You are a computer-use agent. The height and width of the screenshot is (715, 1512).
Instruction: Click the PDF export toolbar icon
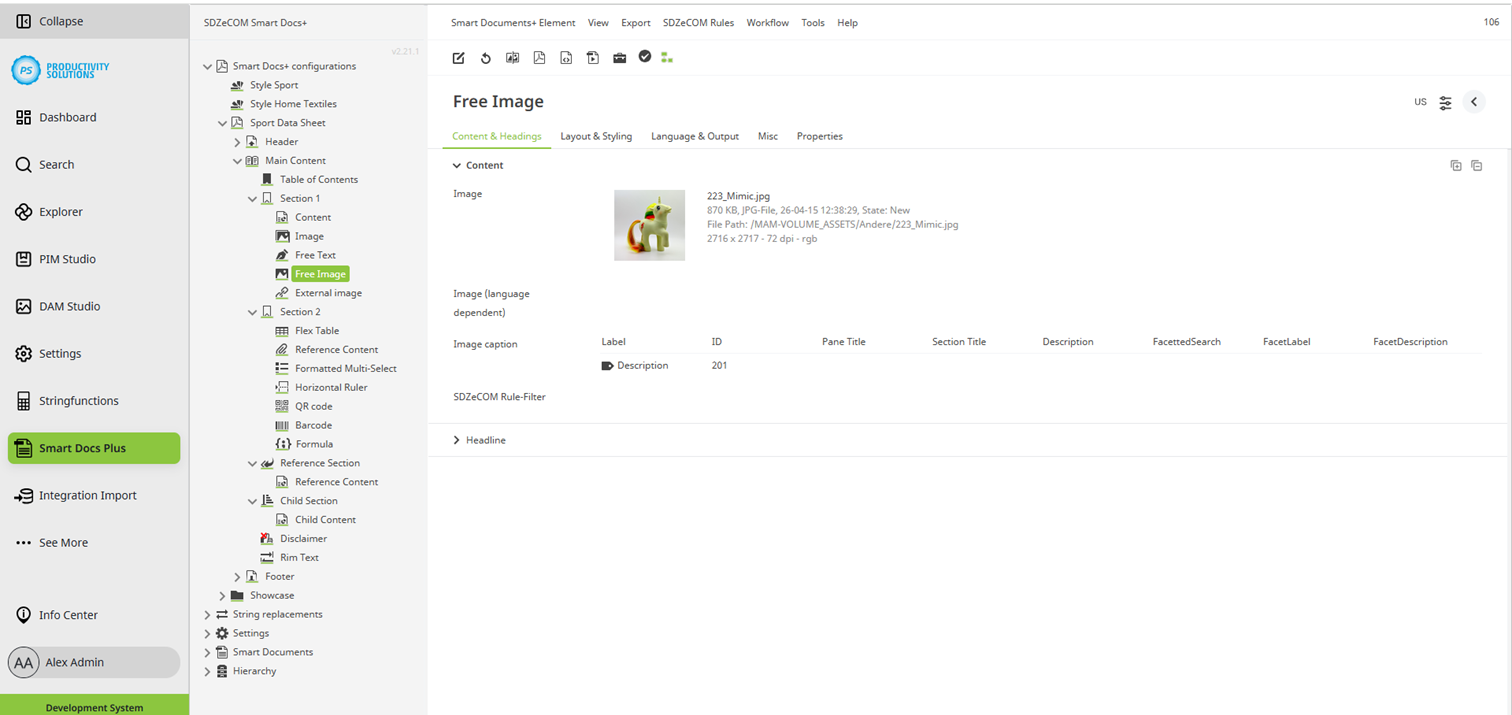(539, 58)
